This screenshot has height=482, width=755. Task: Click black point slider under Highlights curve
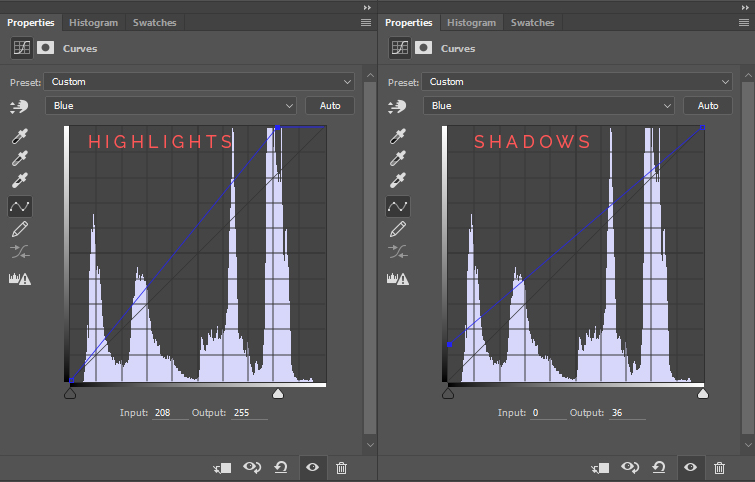pos(70,394)
